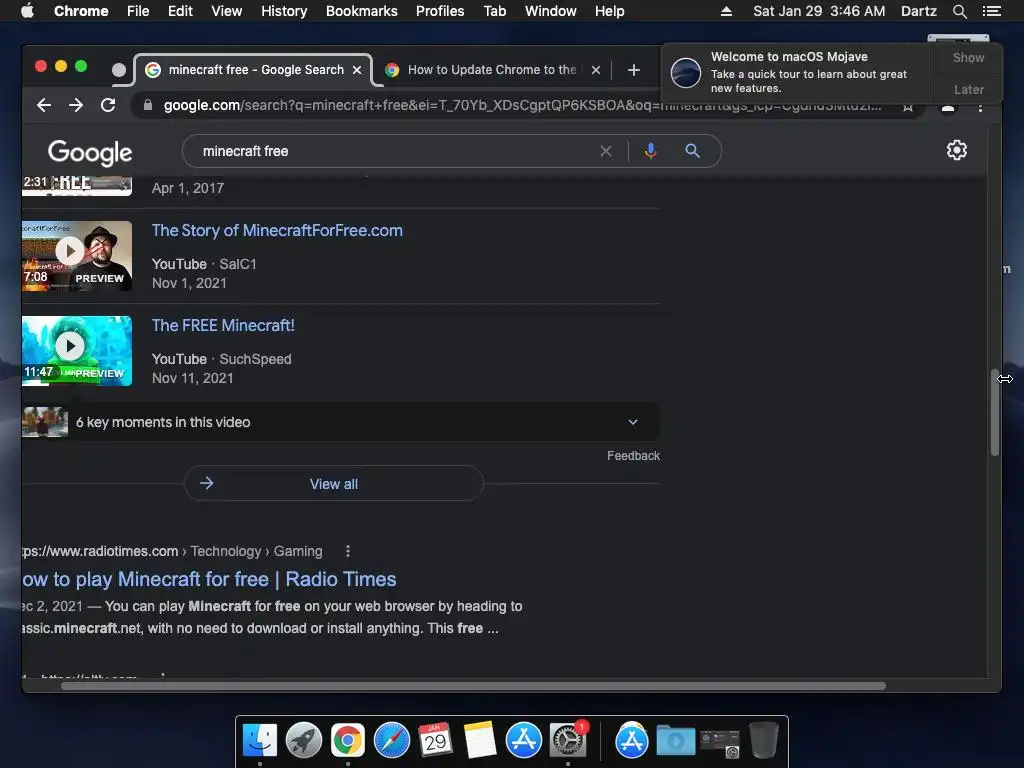
Task: Open a new Chrome tab
Action: [633, 70]
